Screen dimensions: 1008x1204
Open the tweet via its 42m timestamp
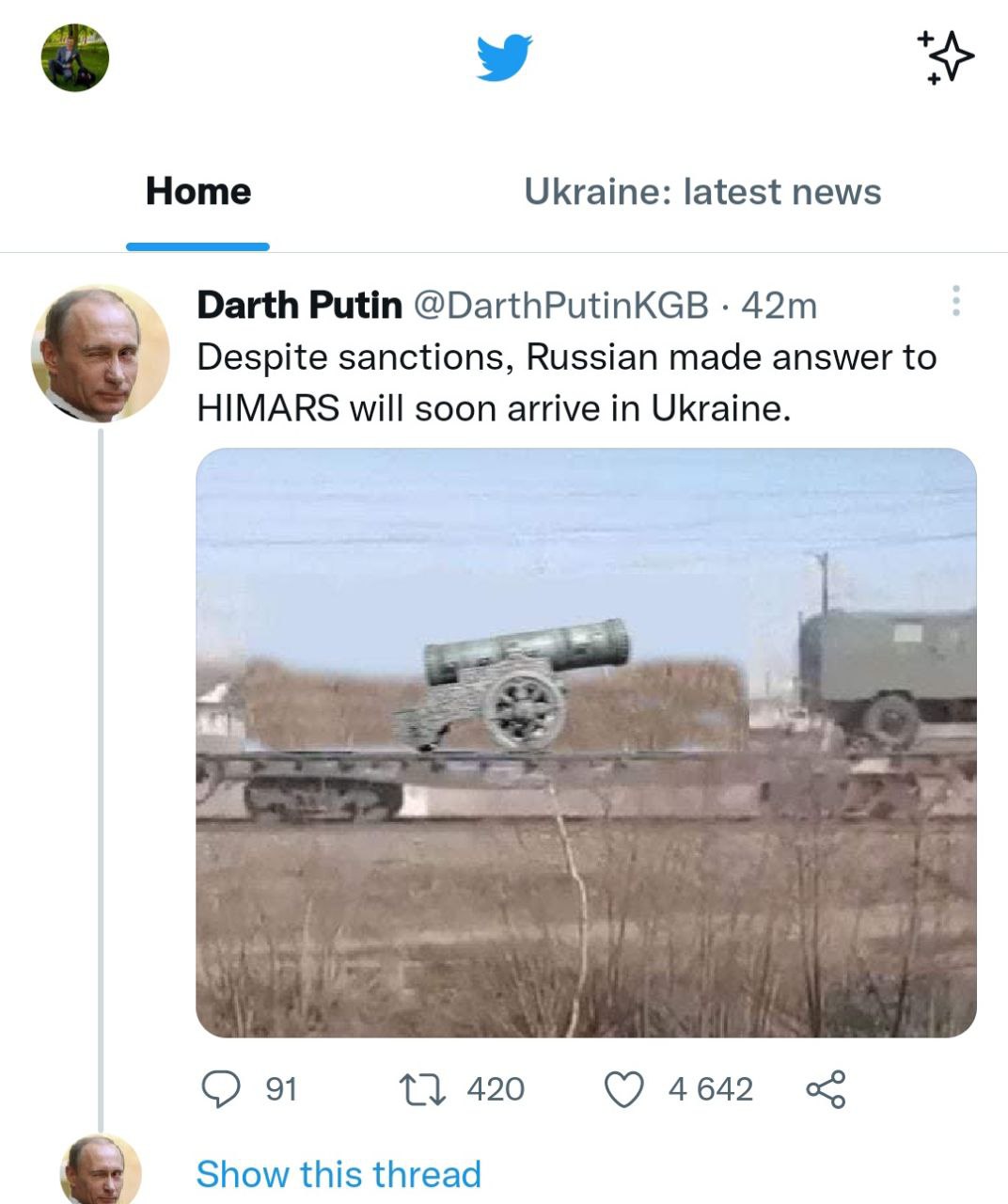(780, 305)
